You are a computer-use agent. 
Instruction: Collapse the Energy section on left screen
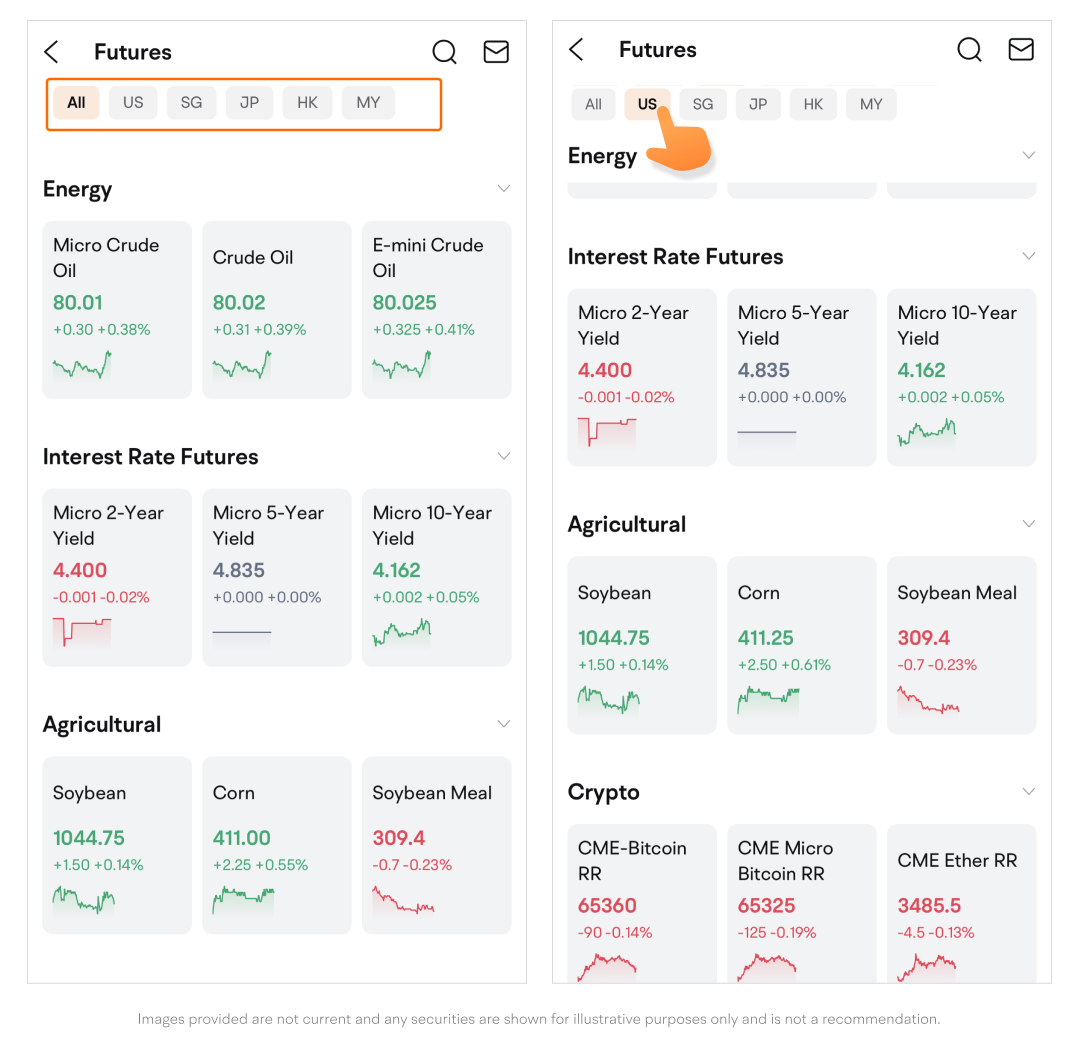tap(504, 189)
